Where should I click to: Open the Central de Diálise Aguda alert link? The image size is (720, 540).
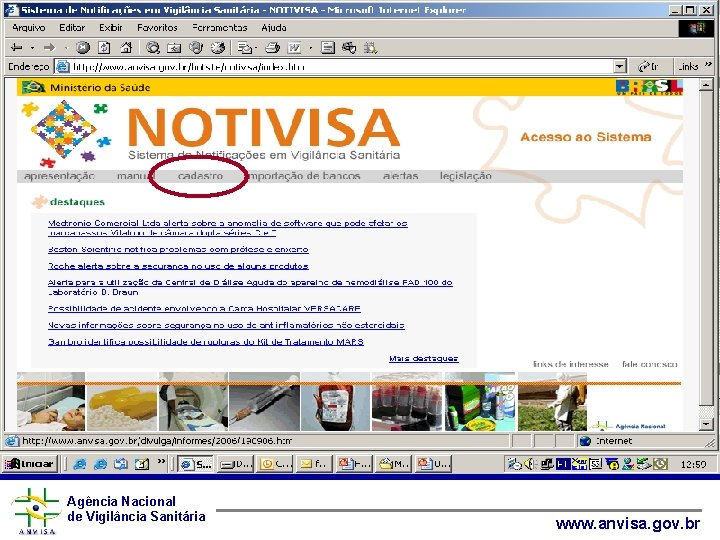(250, 287)
